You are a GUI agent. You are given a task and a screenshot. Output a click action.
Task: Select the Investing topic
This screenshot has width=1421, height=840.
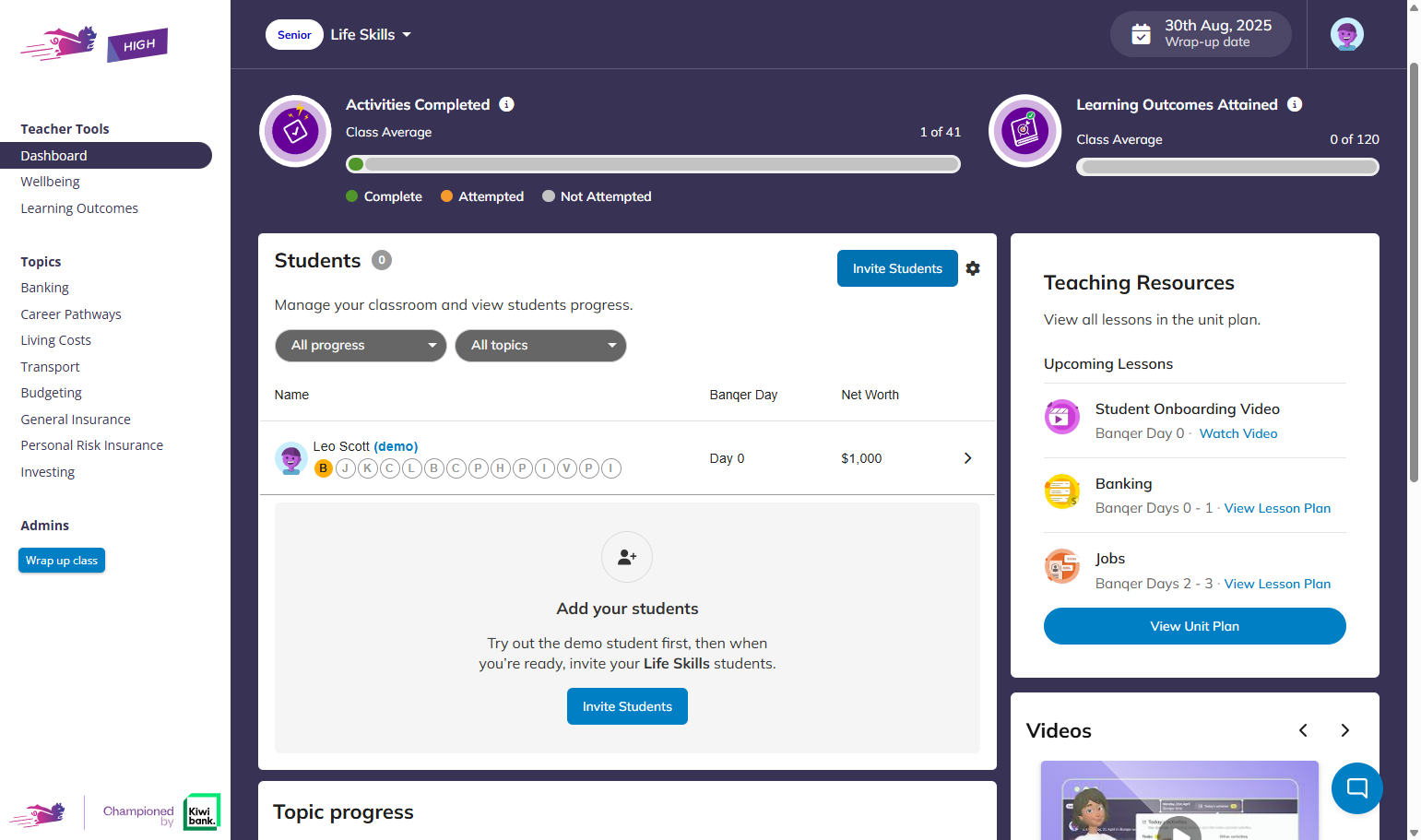pos(48,472)
